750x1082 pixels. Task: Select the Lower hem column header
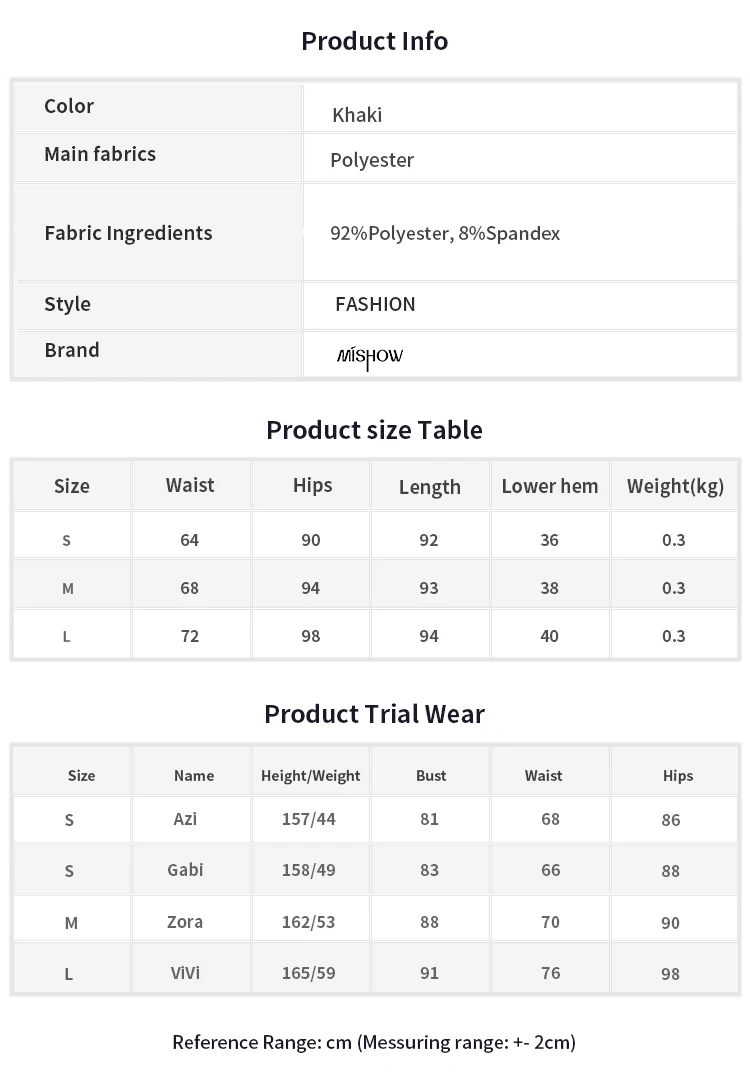point(550,486)
